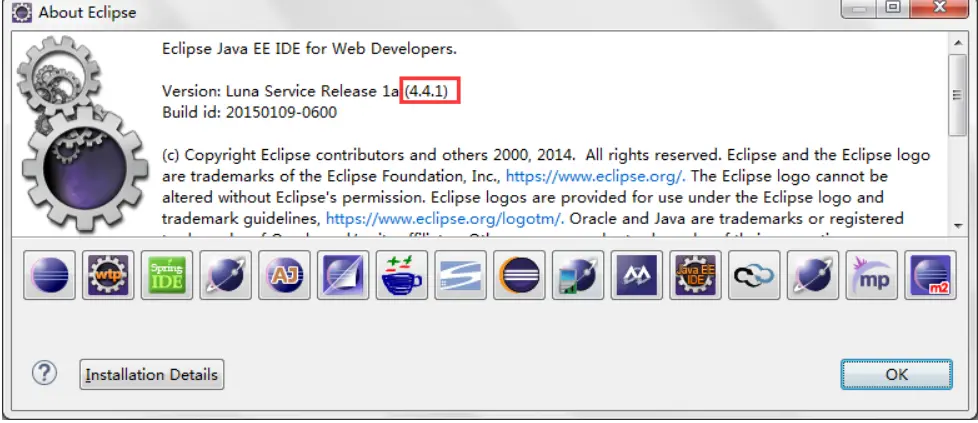Select the blue coffee cup feature icon
The image size is (978, 423).
(402, 275)
